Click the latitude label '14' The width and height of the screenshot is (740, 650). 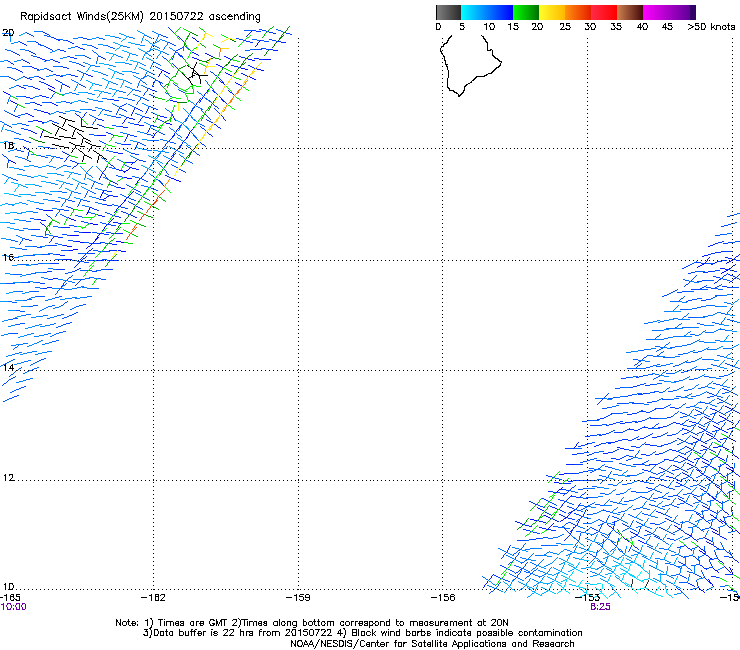8,367
